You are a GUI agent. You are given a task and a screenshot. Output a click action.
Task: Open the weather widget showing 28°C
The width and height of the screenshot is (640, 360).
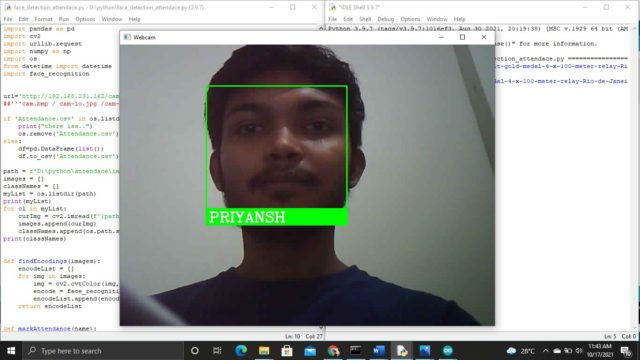pyautogui.click(x=520, y=351)
